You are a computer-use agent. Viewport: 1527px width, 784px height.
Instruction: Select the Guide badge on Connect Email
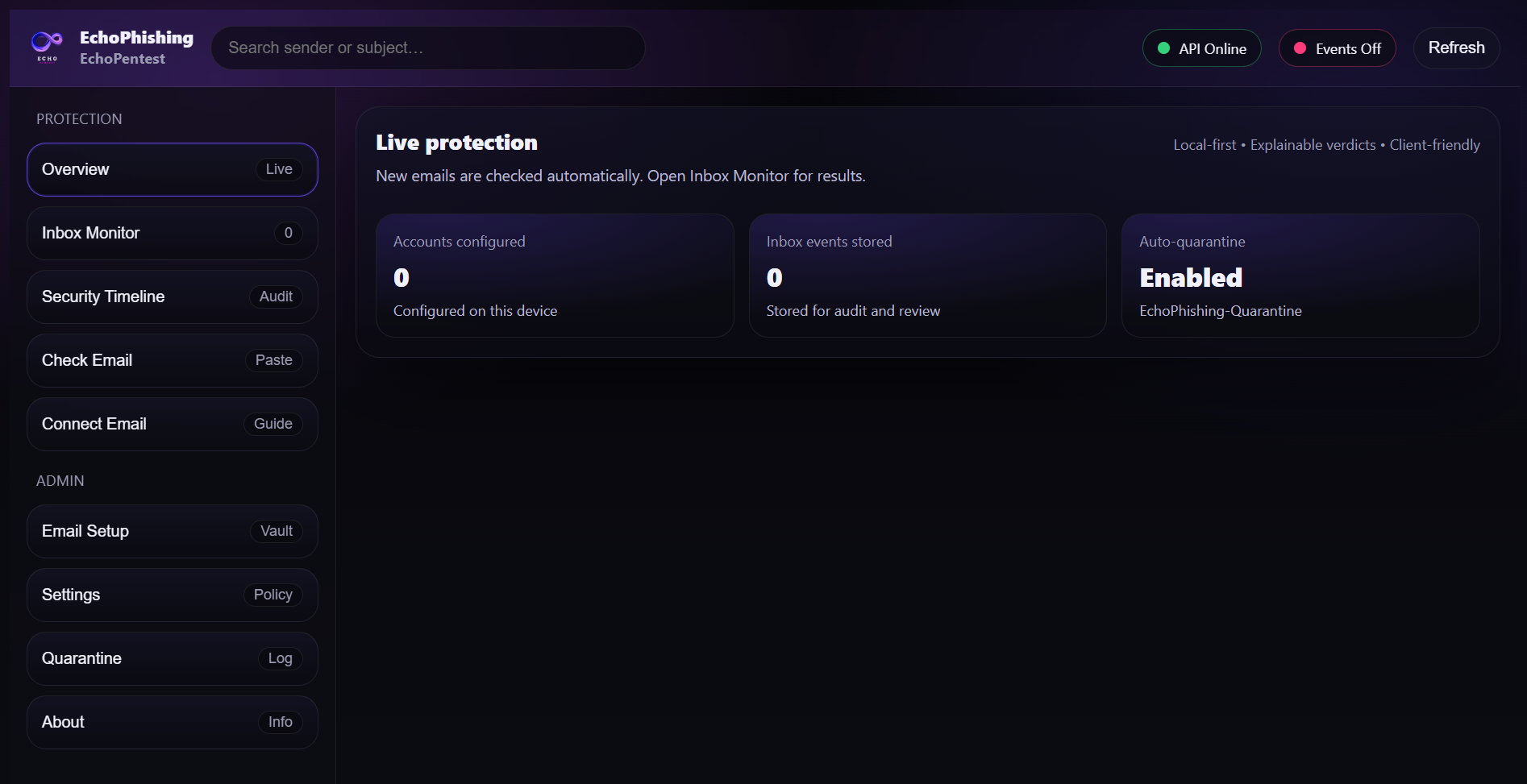272,424
